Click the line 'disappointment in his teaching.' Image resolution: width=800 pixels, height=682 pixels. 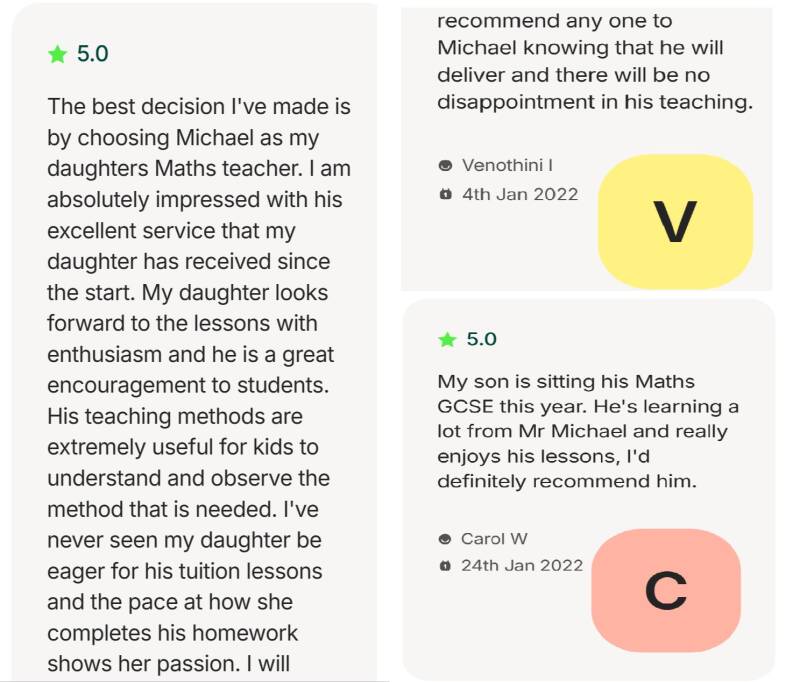(x=594, y=101)
